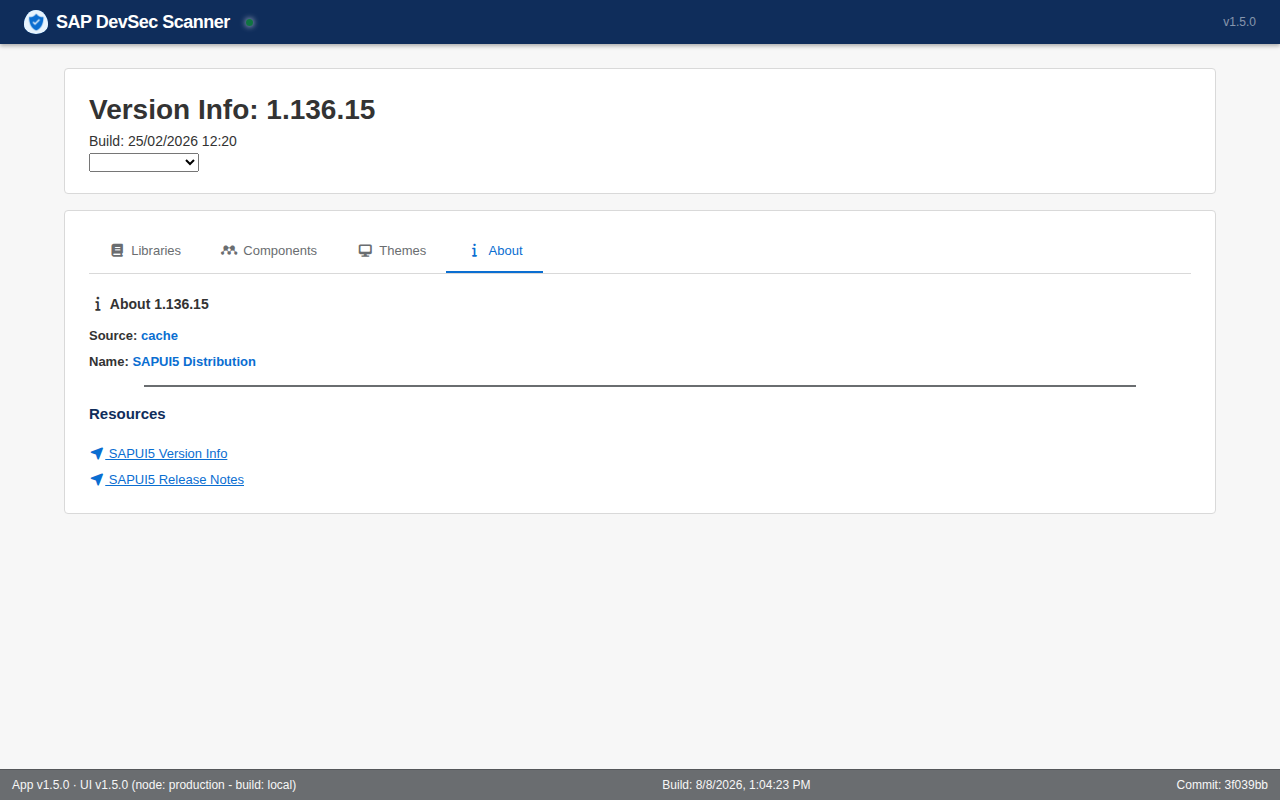Click the Commit: 3f039bb footer text
Viewport: 1280px width, 800px height.
(1222, 785)
